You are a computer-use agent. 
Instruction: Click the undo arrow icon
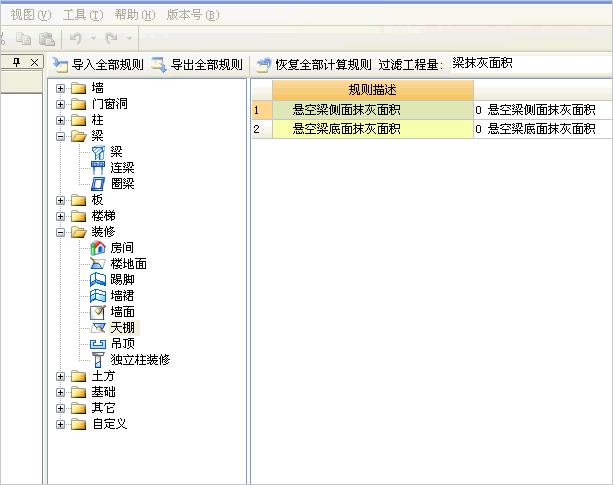click(75, 38)
